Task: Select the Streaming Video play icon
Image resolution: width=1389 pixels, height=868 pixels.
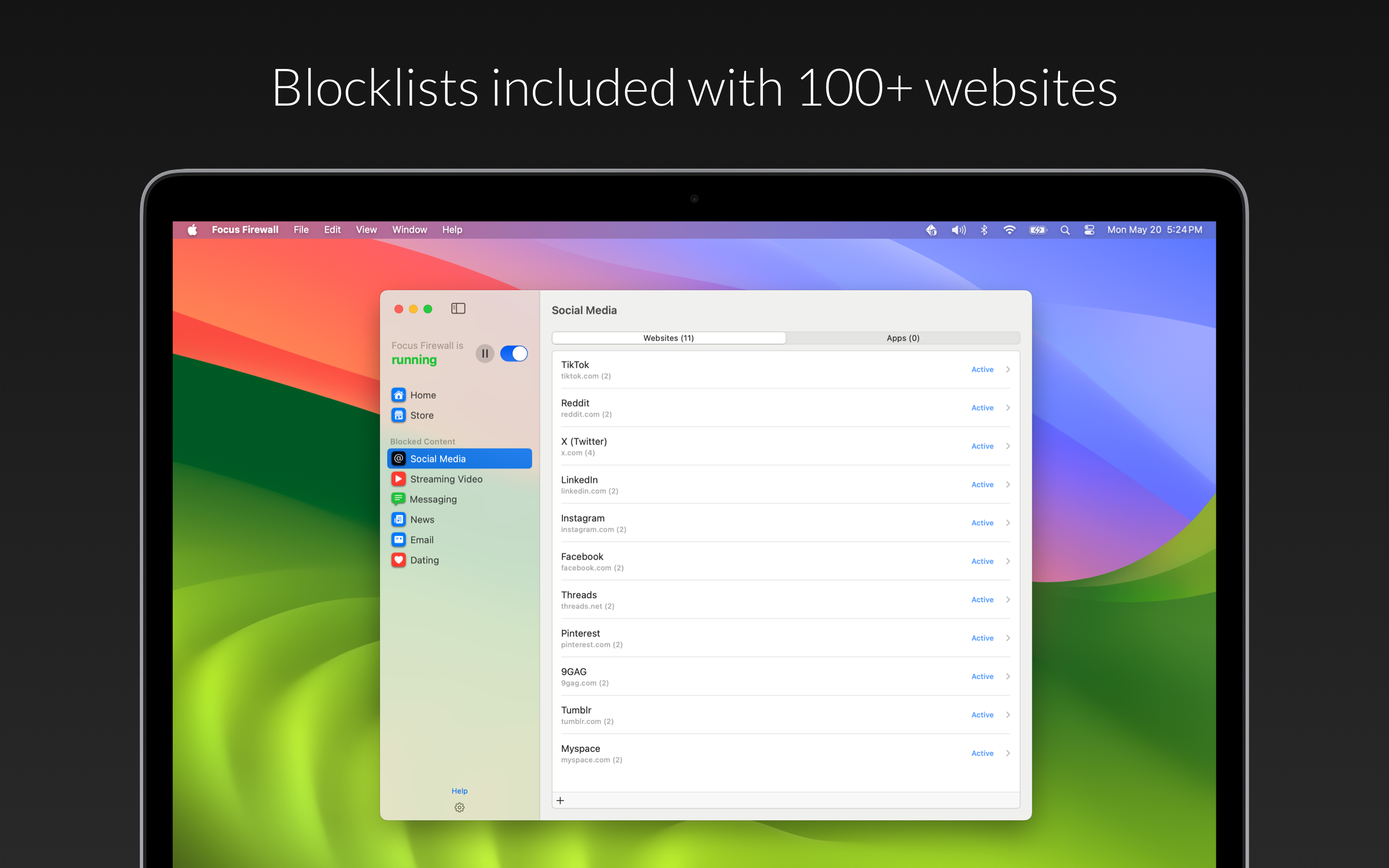Action: 398,479
